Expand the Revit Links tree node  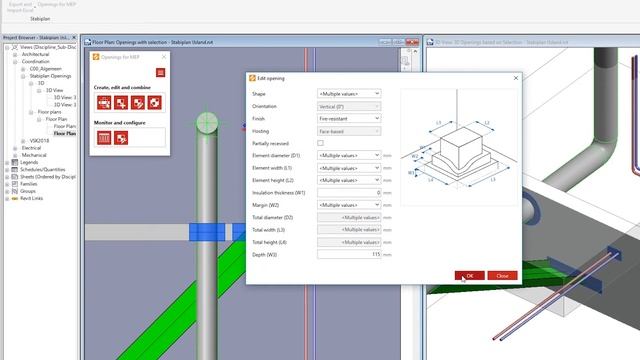[x=7, y=198]
